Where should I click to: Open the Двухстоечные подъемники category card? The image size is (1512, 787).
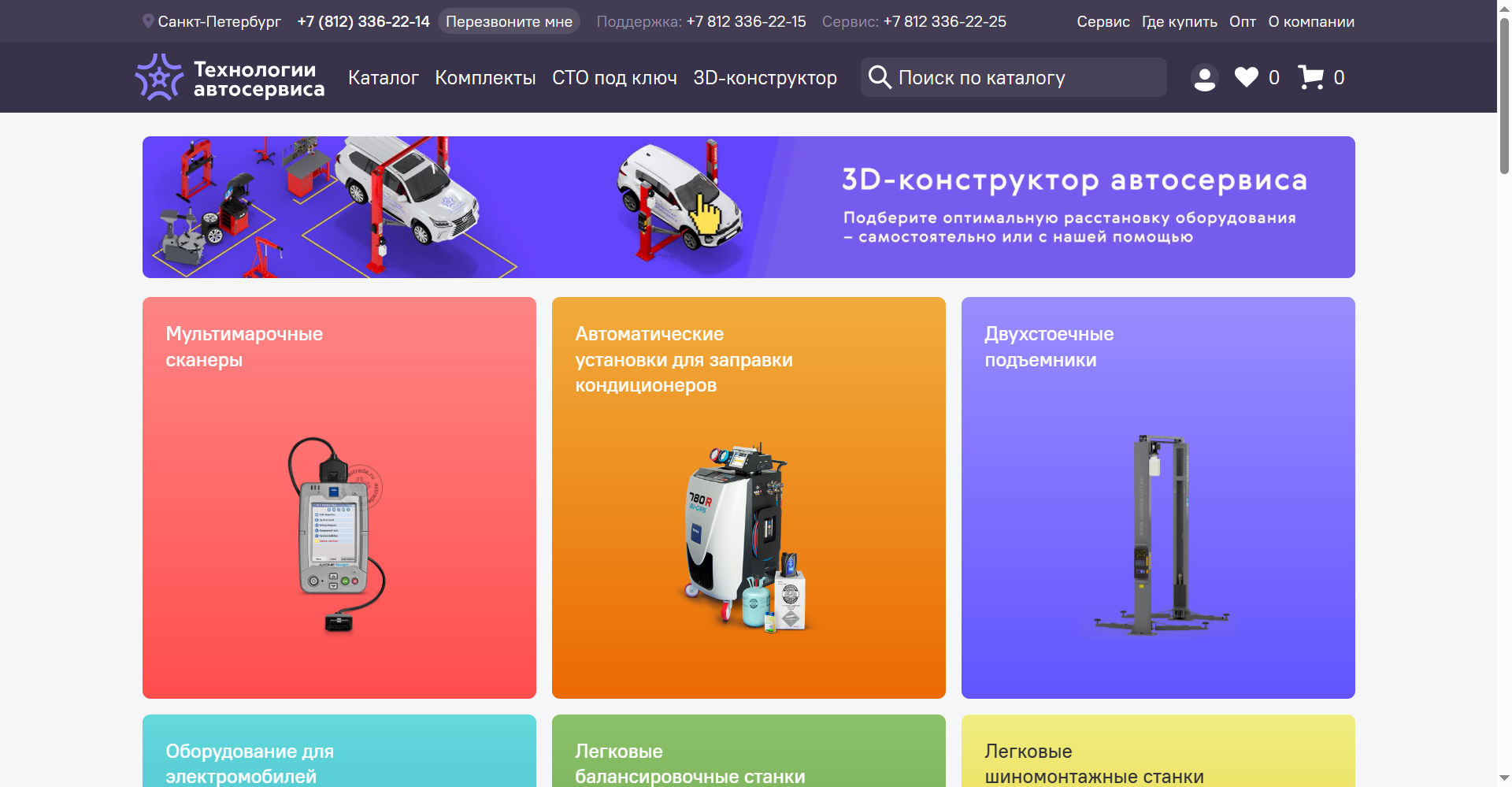(1158, 496)
